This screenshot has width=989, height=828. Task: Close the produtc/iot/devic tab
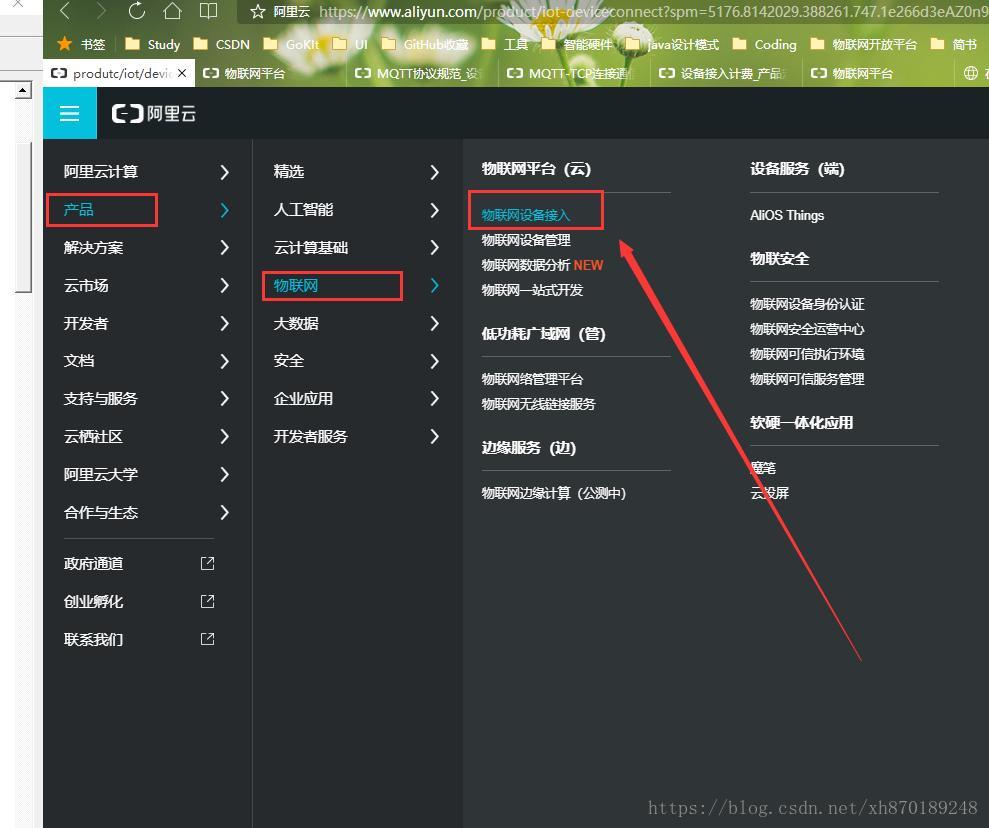[x=182, y=73]
